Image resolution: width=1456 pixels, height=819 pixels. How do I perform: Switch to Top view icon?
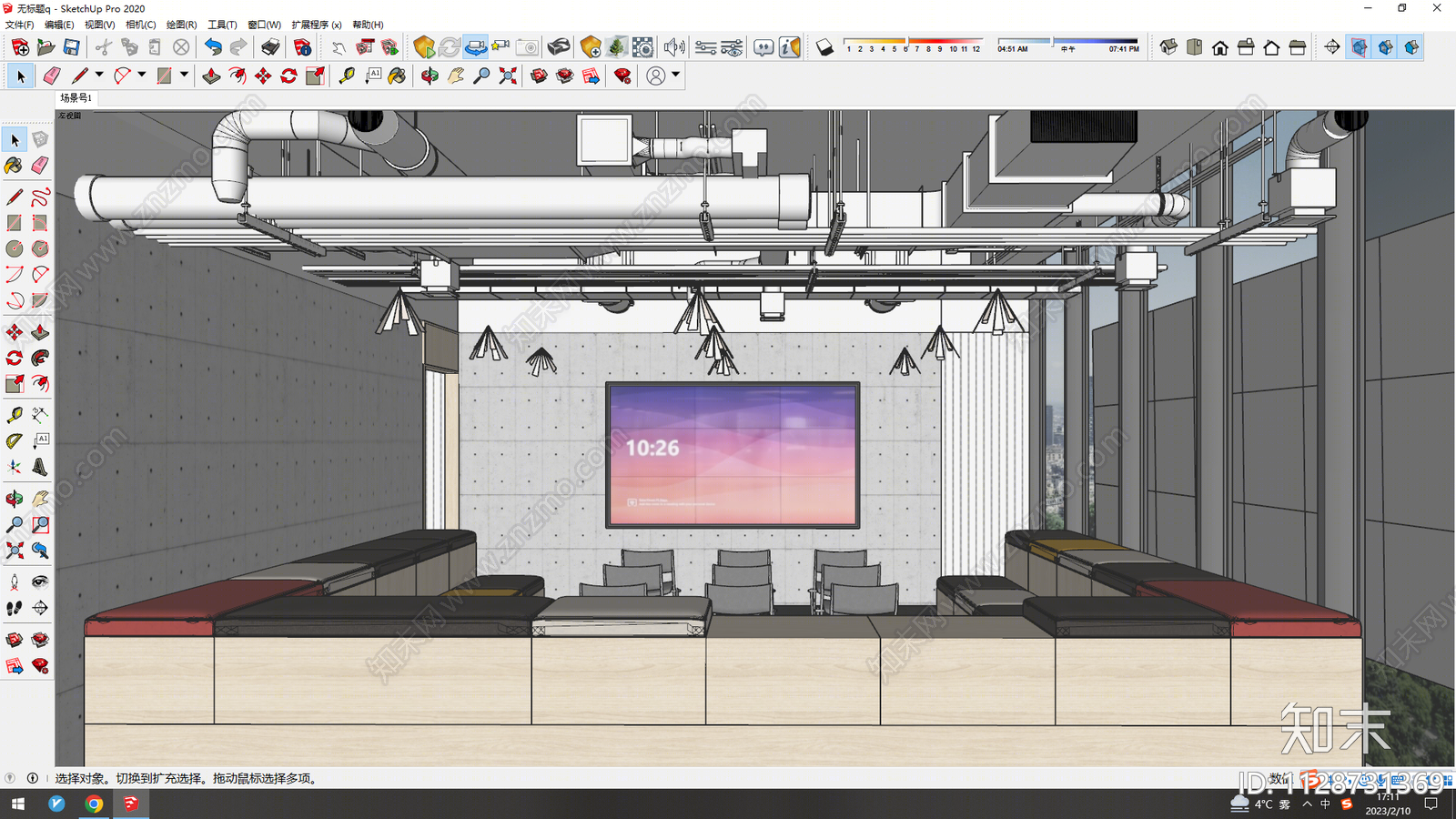coord(1194,47)
